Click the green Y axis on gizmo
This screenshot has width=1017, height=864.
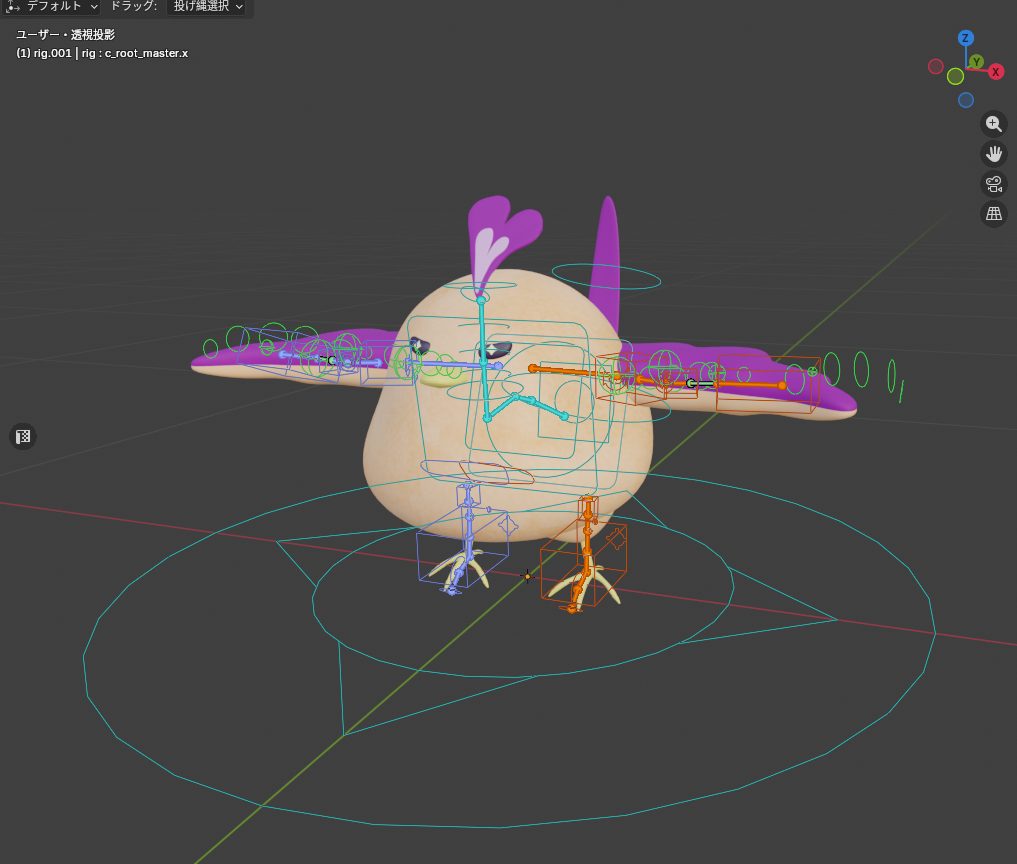[x=976, y=62]
